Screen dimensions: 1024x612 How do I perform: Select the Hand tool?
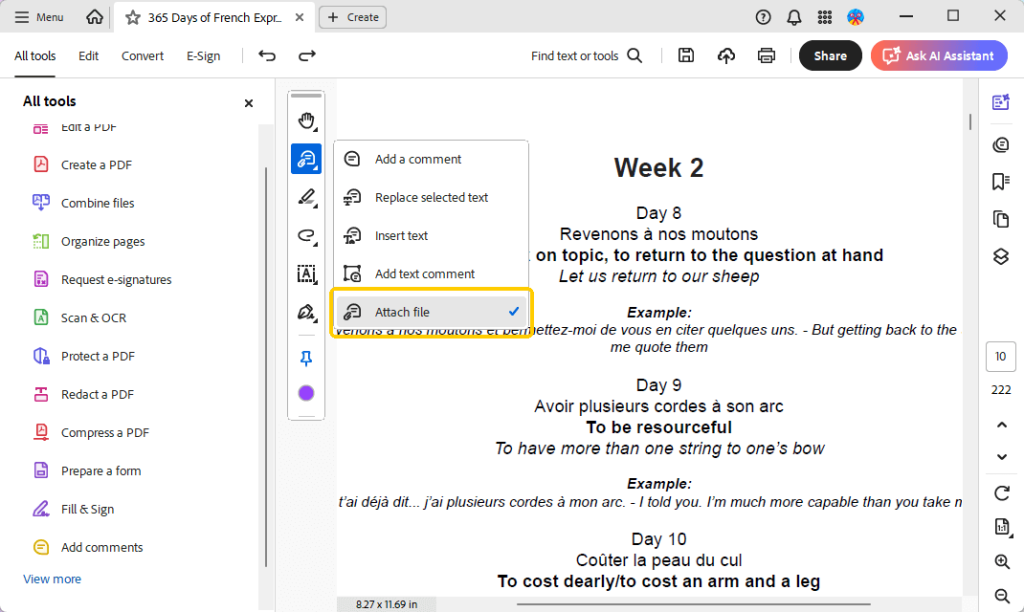[306, 117]
